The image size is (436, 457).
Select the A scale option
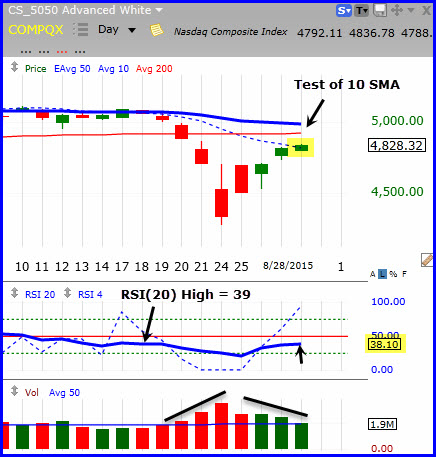coord(373,274)
